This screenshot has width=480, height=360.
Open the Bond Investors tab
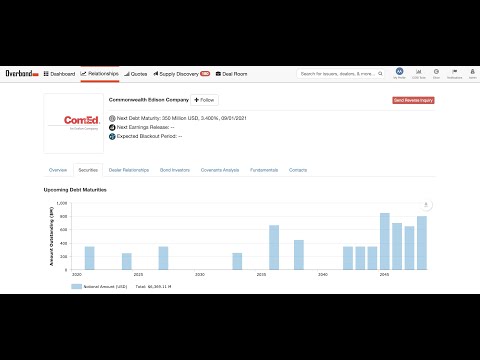coord(175,170)
